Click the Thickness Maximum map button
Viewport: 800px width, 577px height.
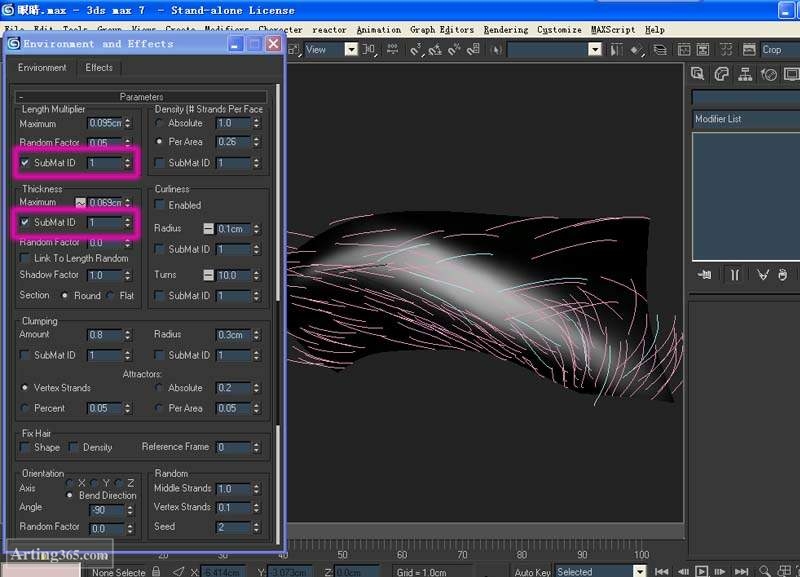[x=80, y=203]
